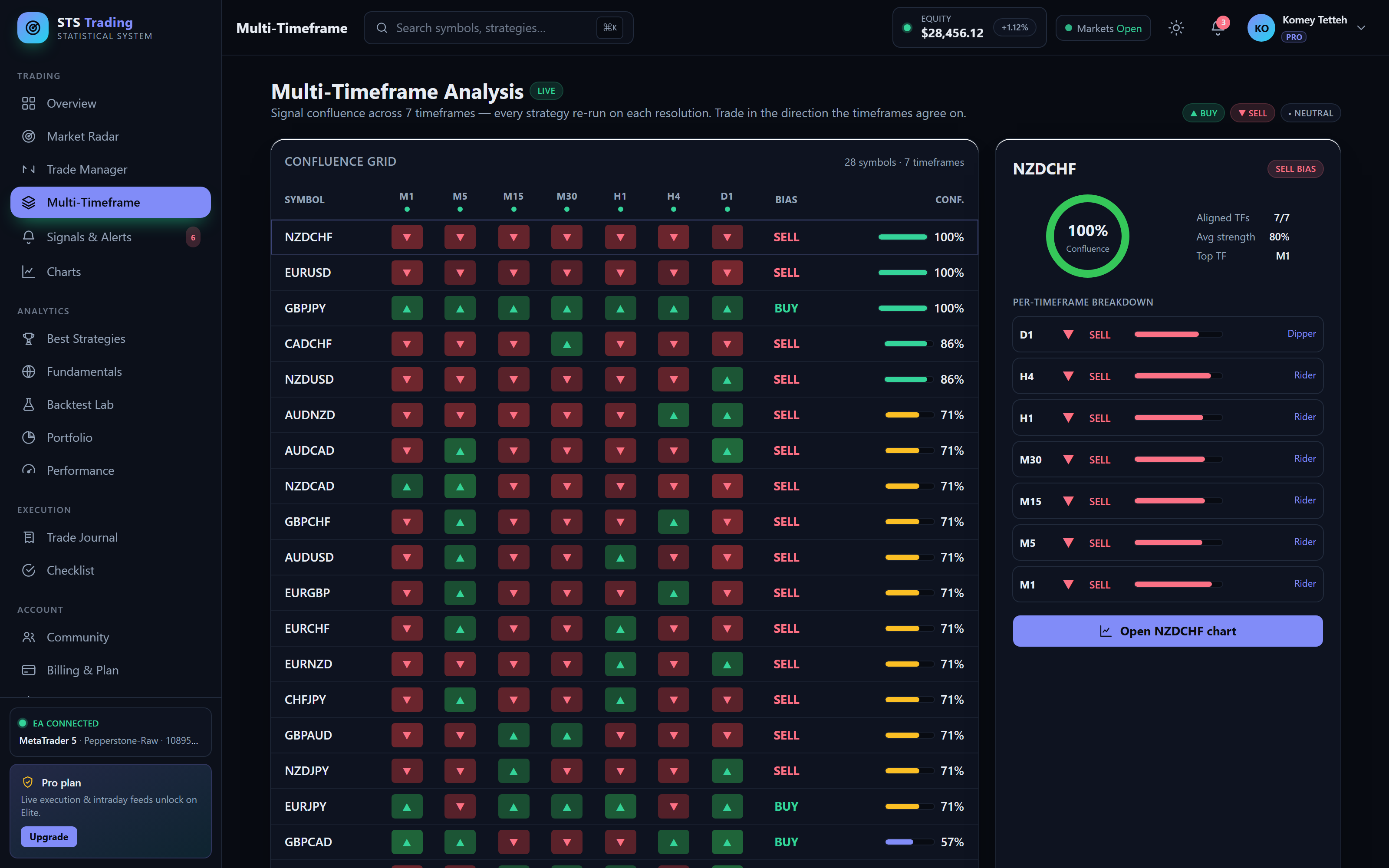
Task: Click the NZDUSD D1 buy arrow cell
Action: coord(727,379)
